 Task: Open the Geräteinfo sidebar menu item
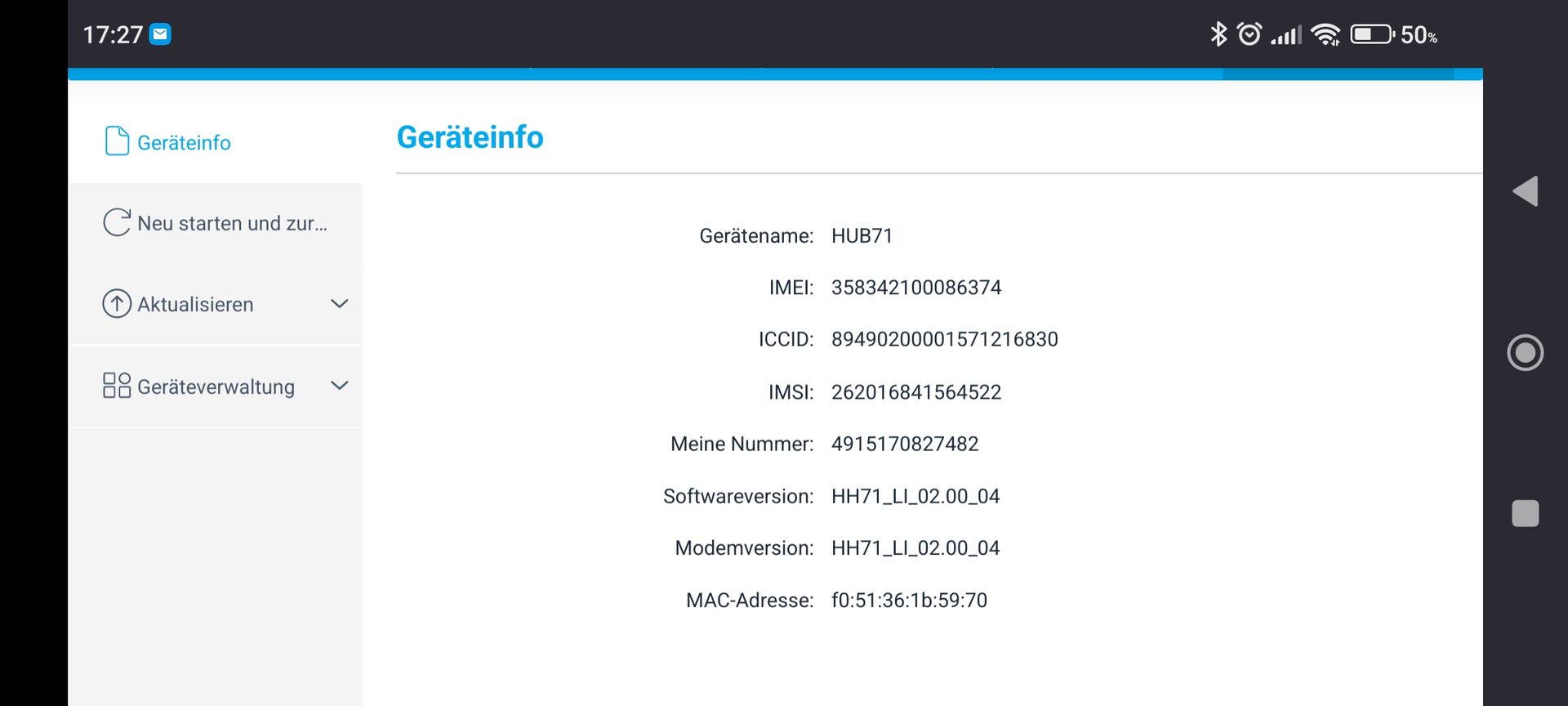(184, 143)
